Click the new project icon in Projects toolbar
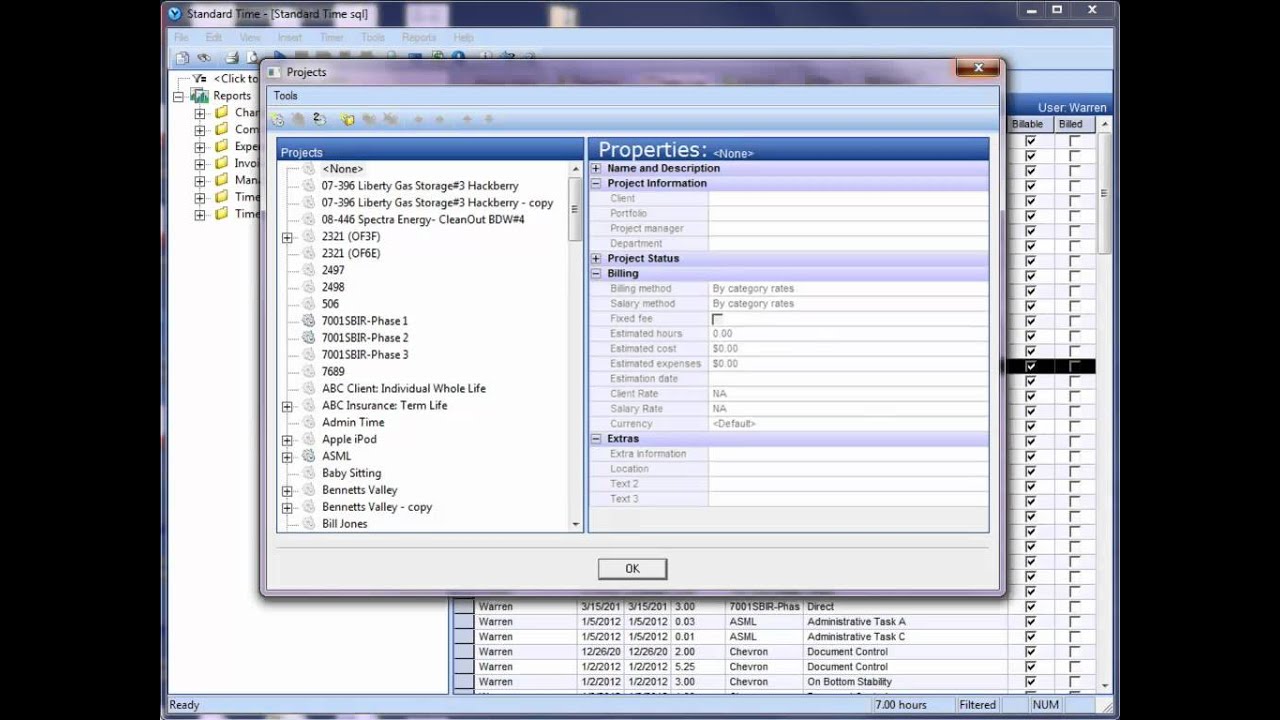The image size is (1280, 720). tap(278, 119)
